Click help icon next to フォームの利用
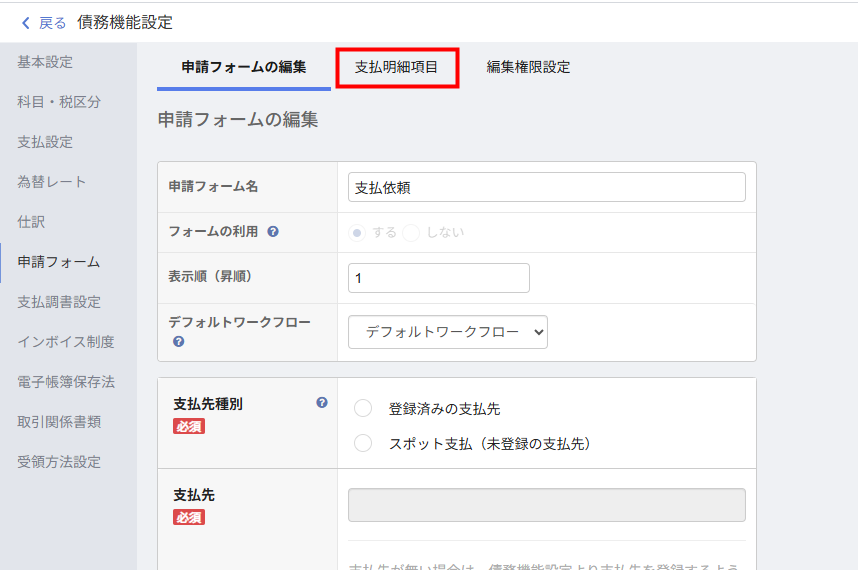Image resolution: width=858 pixels, height=570 pixels. coord(273,232)
